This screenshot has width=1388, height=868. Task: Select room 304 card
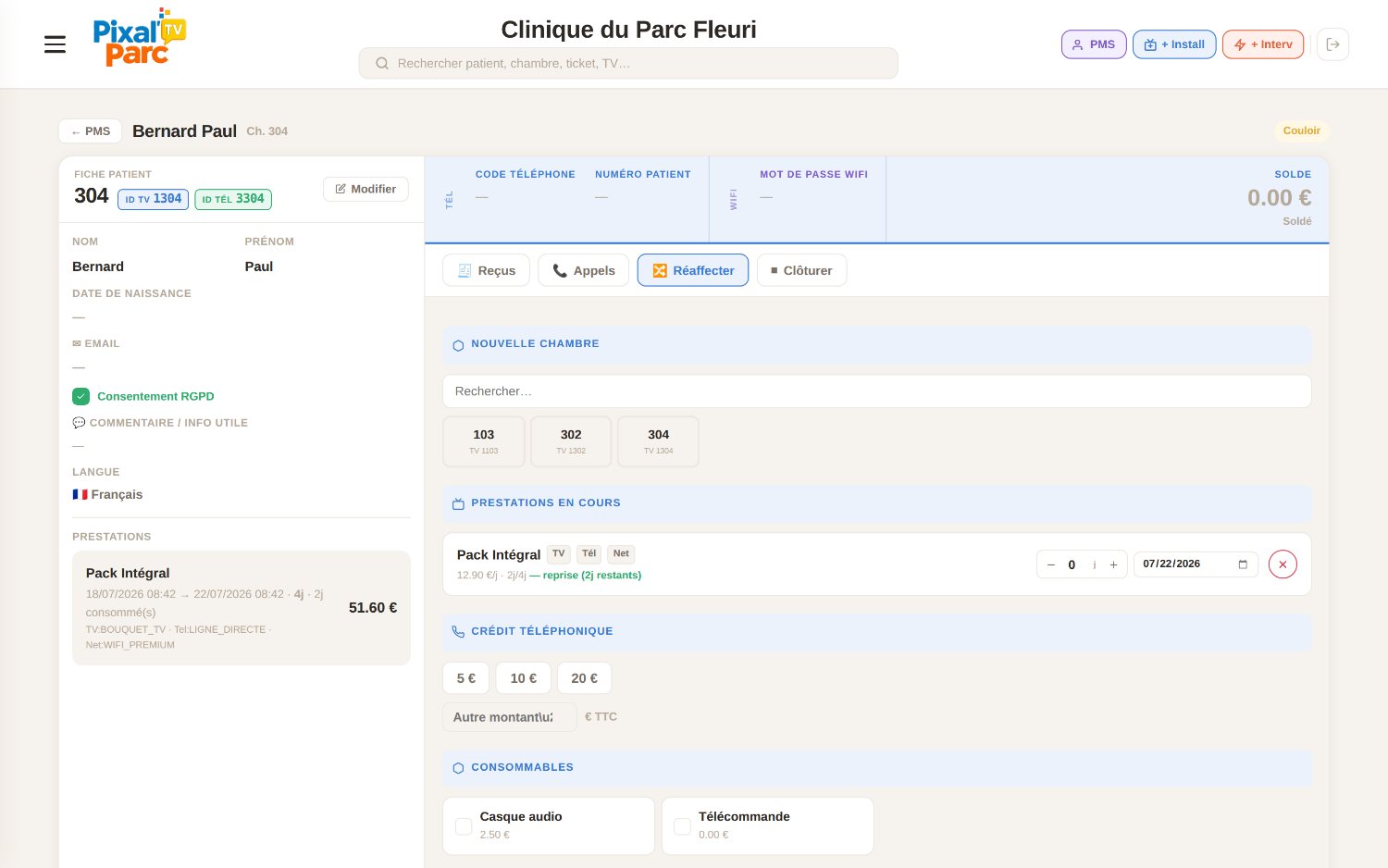658,441
